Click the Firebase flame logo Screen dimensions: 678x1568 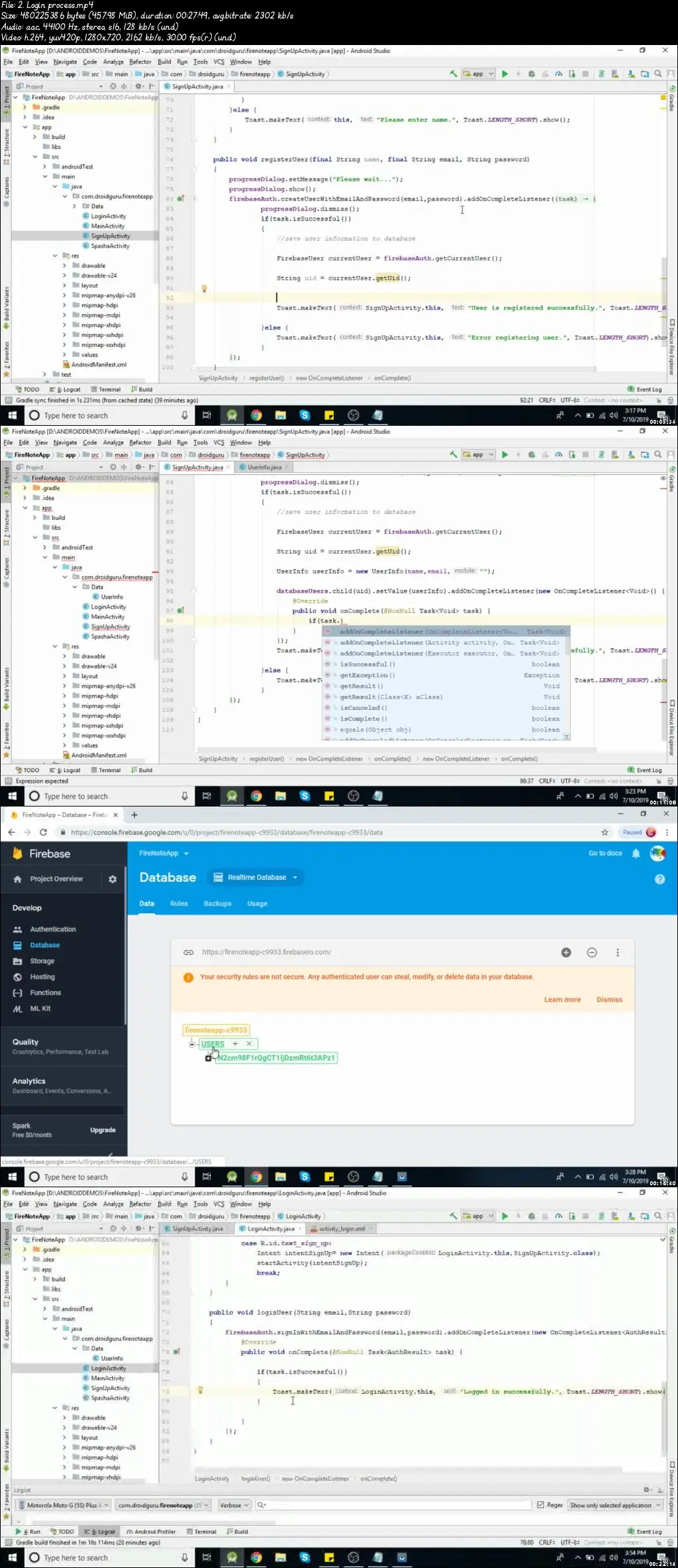17,854
